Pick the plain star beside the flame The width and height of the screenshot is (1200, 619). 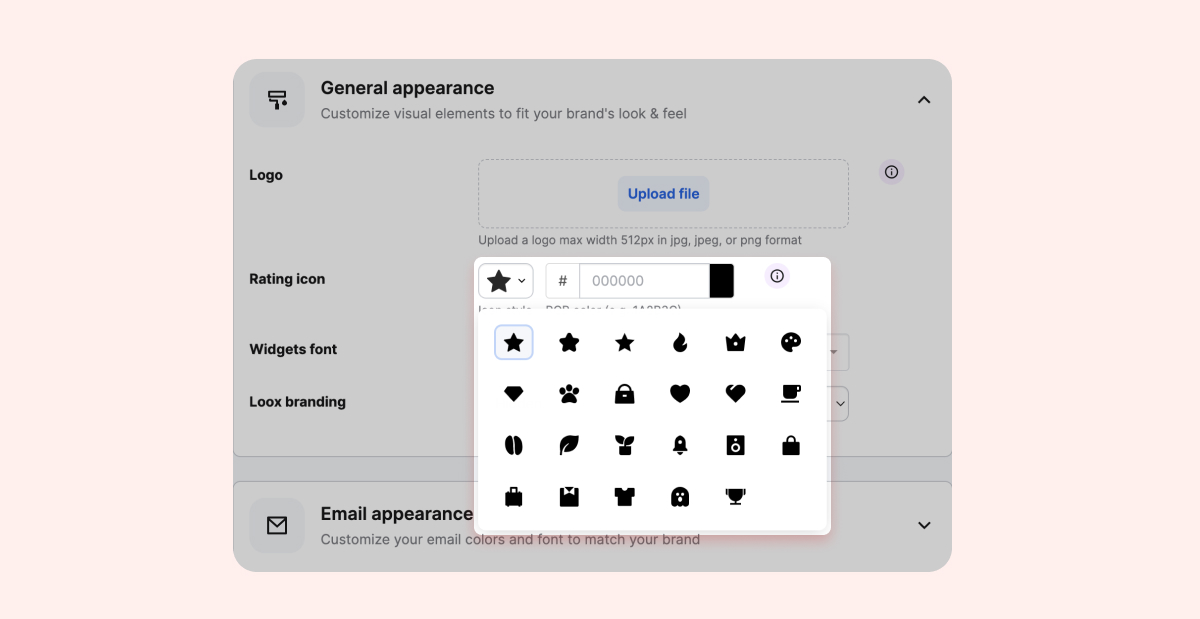(625, 343)
